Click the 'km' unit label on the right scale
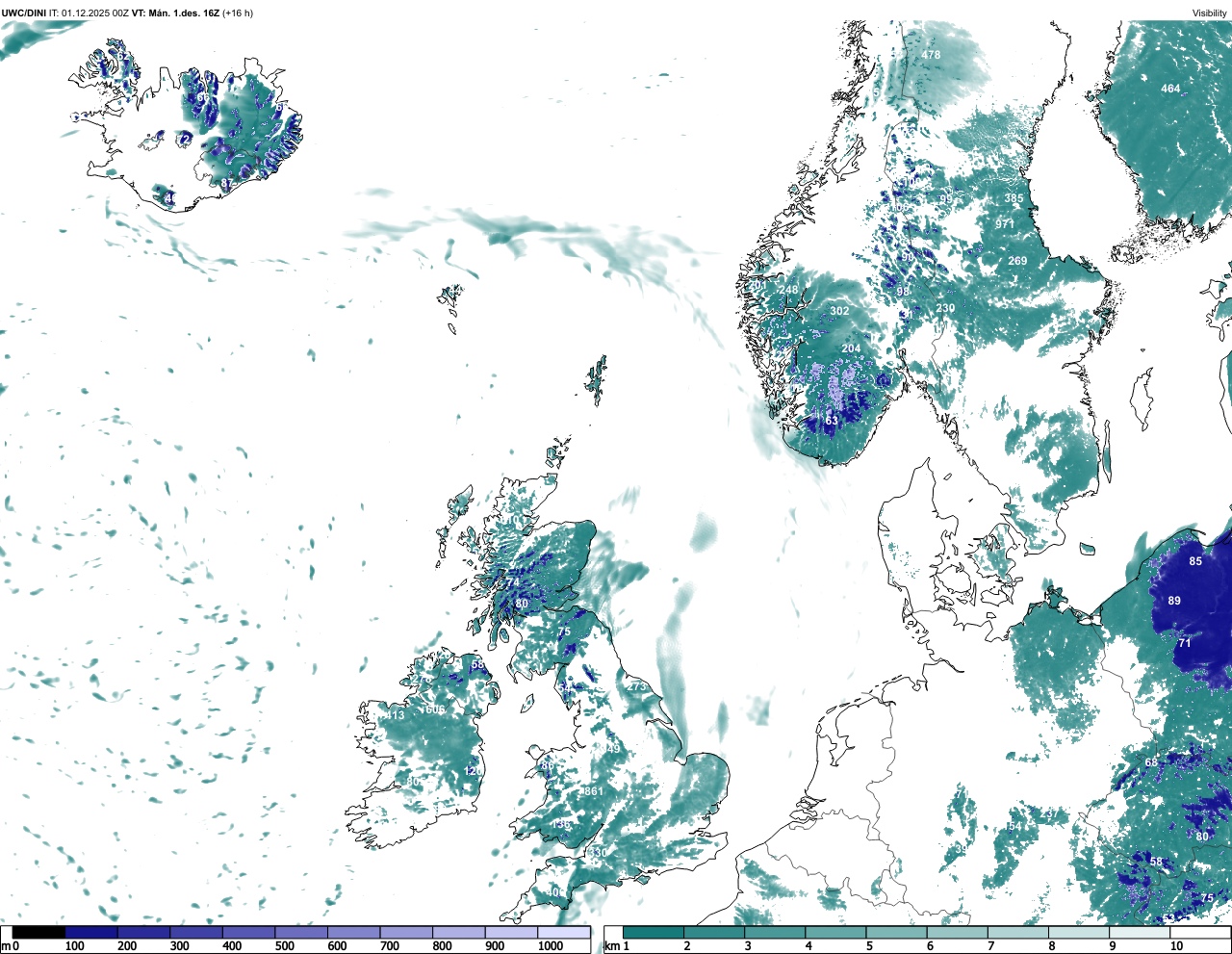This screenshot has width=1232, height=954. pos(610,946)
